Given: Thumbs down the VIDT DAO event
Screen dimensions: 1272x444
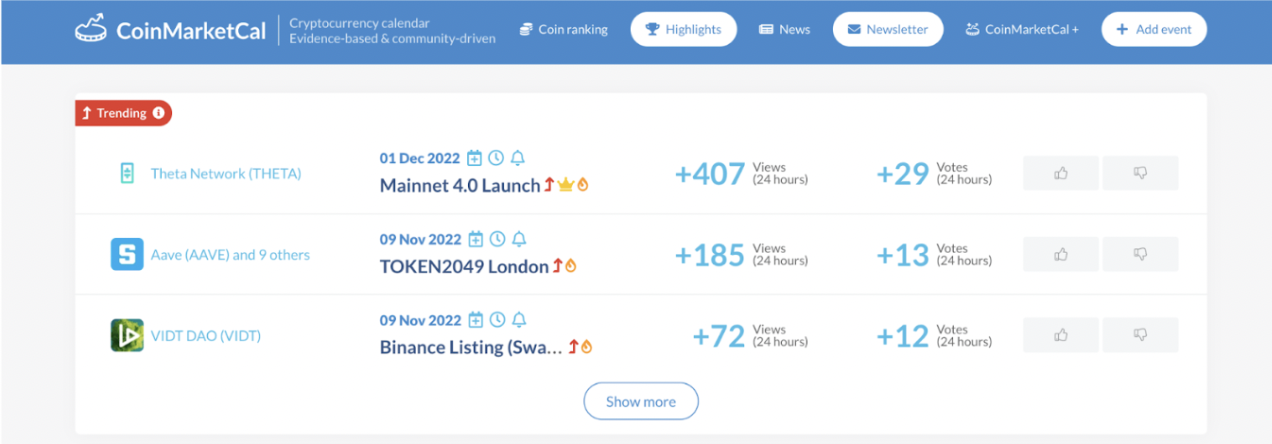Looking at the screenshot, I should coord(1140,335).
